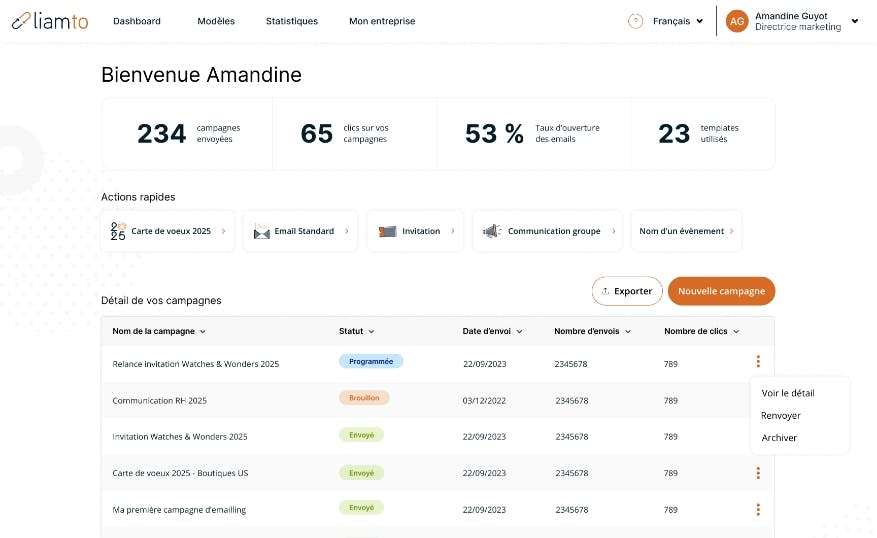
Task: Click the 2025 icon on Carte de voeux
Action: click(x=118, y=231)
